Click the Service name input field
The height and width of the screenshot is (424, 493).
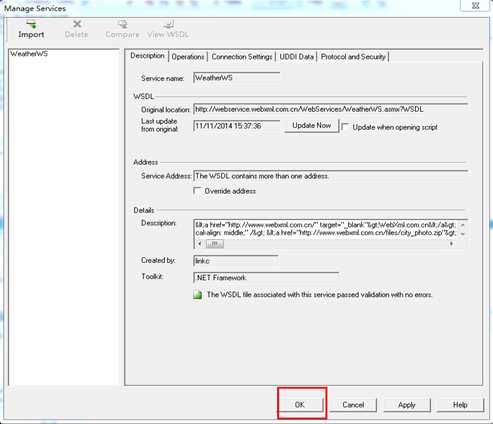point(236,78)
